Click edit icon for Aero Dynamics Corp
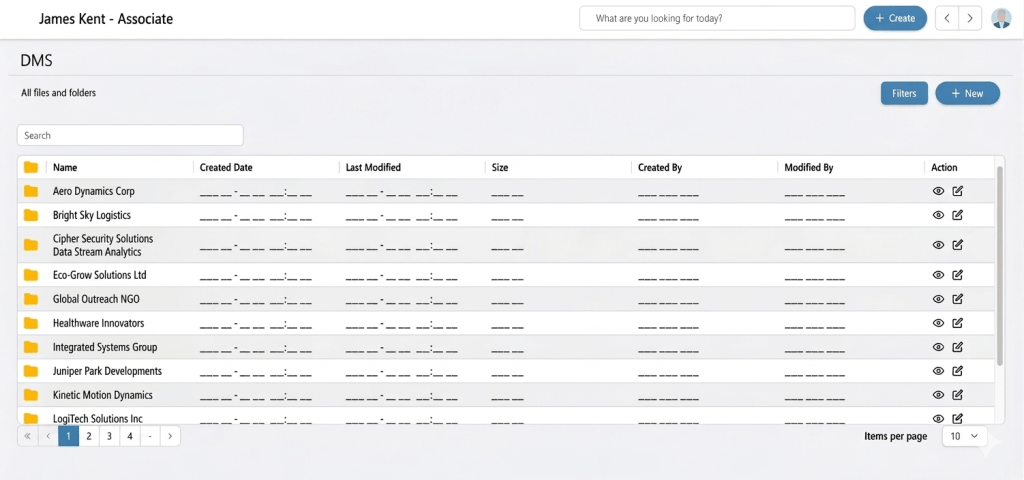 957,191
